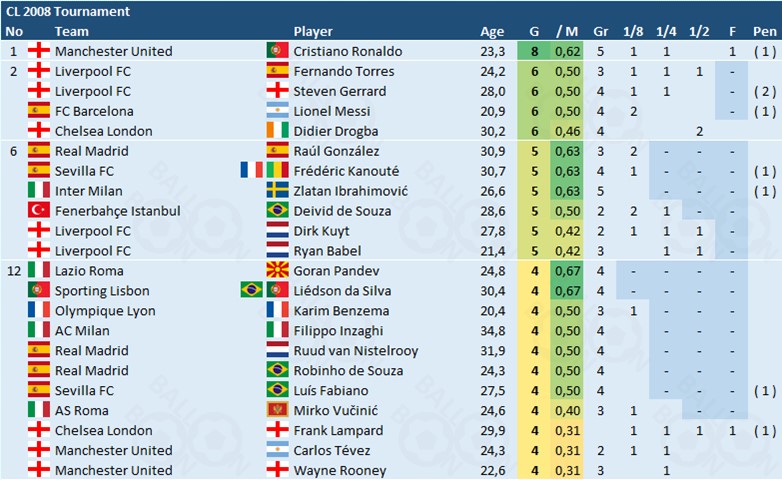This screenshot has height=480, width=782.
Task: Open the Olympique Lyon team name
Action: (104, 311)
